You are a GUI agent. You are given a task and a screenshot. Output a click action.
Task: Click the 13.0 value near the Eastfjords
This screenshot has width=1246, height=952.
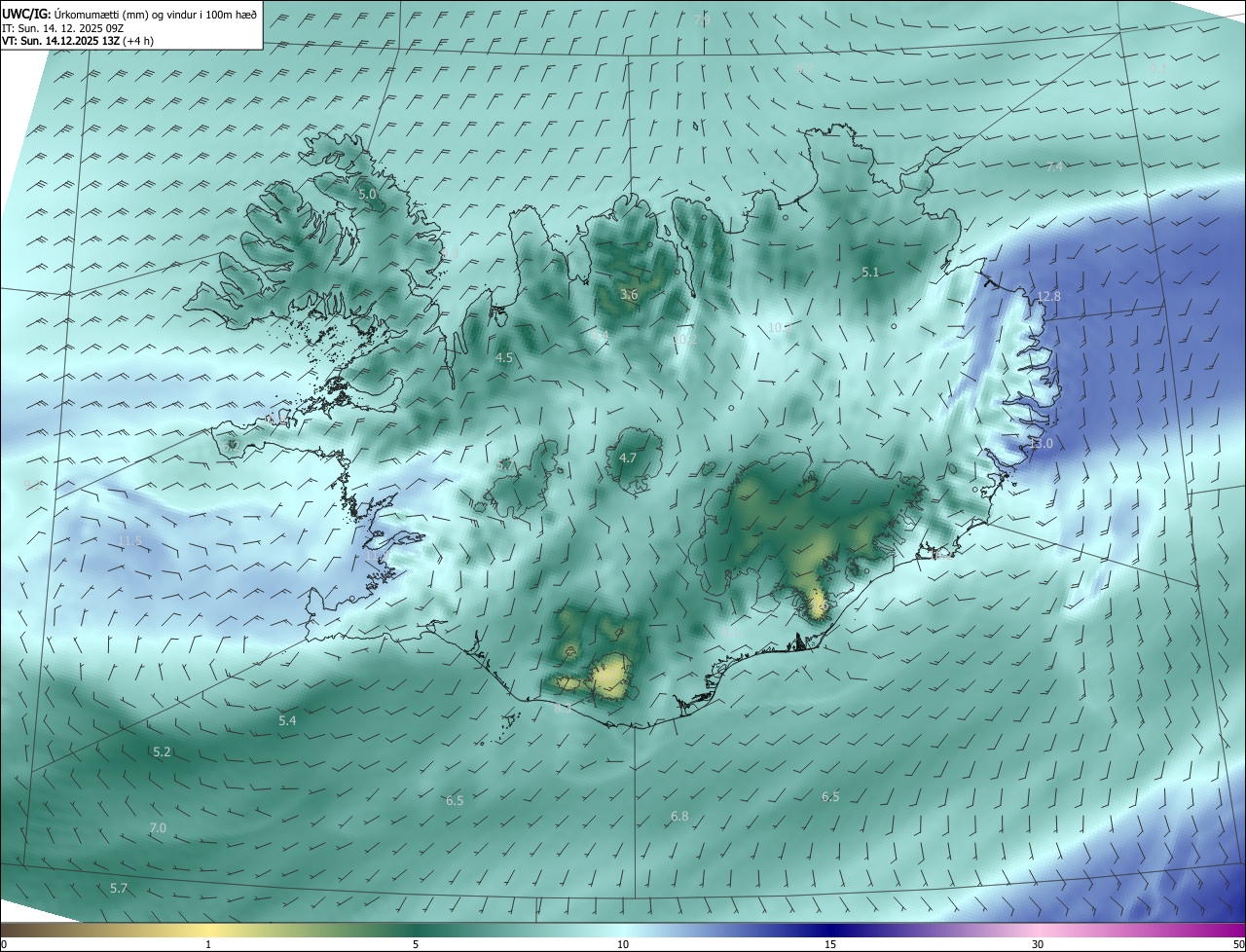[x=1042, y=444]
